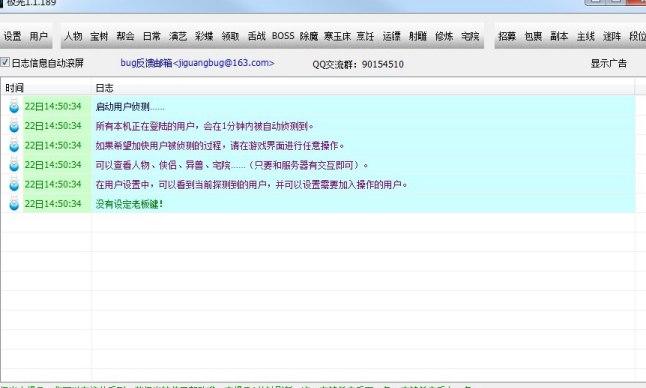Switch to the 烹饪 tab
This screenshot has height=388, width=646.
pyautogui.click(x=365, y=36)
